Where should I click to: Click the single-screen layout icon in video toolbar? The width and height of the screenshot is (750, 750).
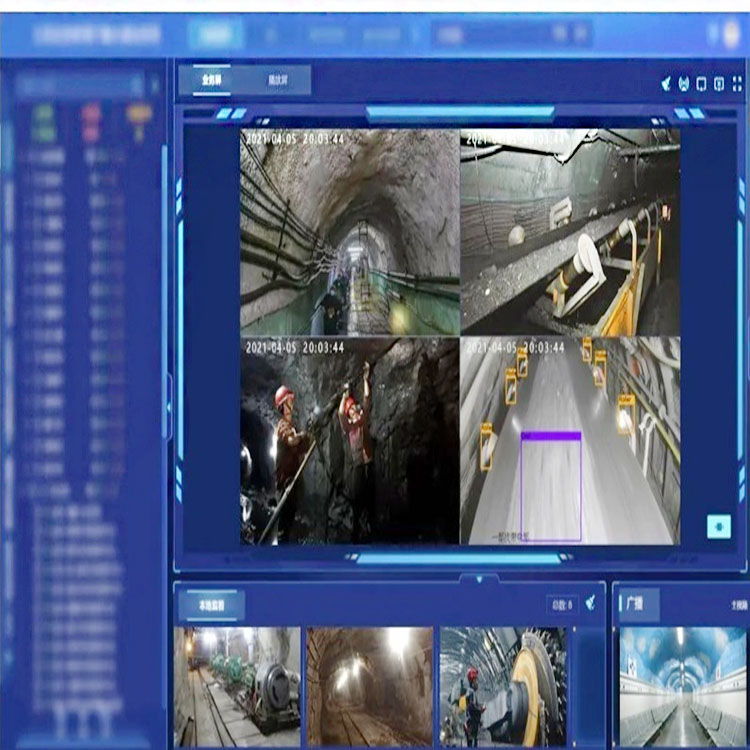coord(702,83)
